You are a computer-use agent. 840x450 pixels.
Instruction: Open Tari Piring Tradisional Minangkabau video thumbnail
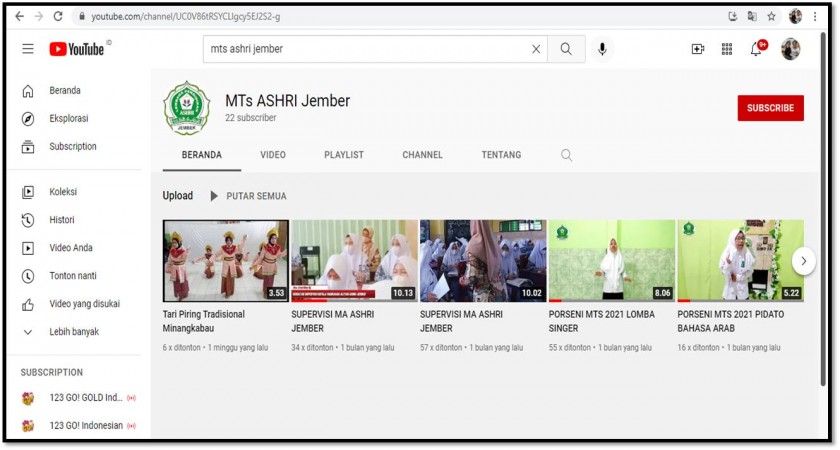click(x=225, y=261)
